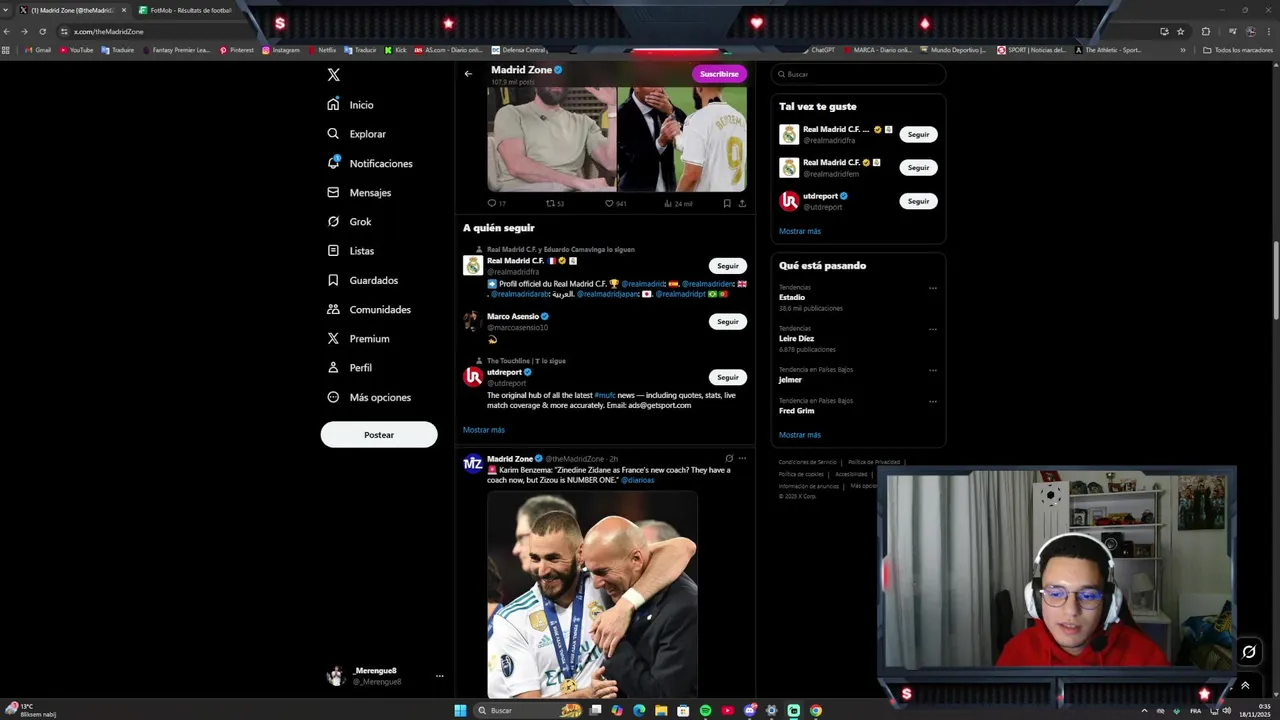Follow @realmadridfem in Tal vez te guste
This screenshot has height=720, width=1280.
(918, 167)
